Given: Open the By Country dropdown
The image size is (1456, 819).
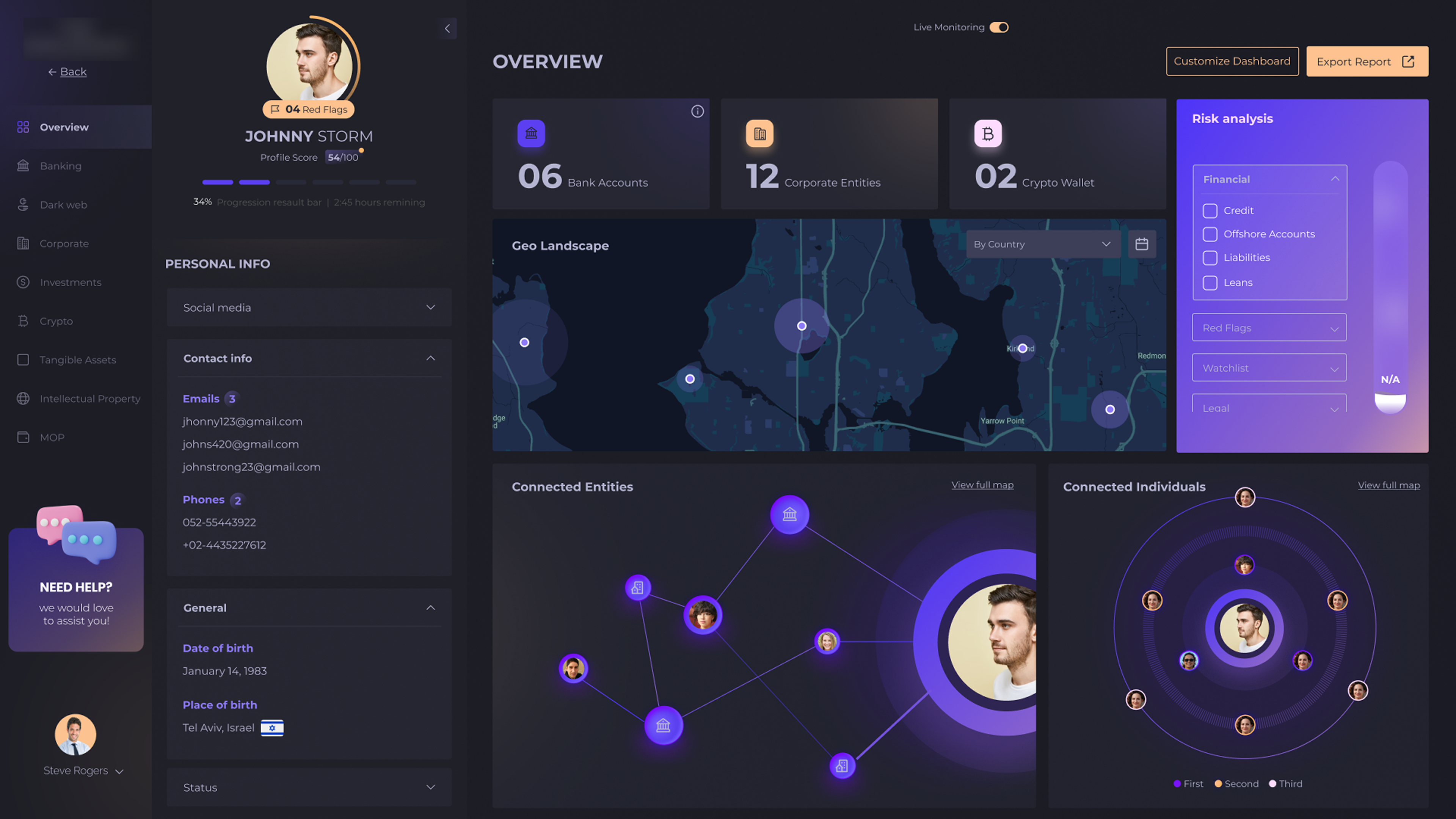Looking at the screenshot, I should [1043, 244].
